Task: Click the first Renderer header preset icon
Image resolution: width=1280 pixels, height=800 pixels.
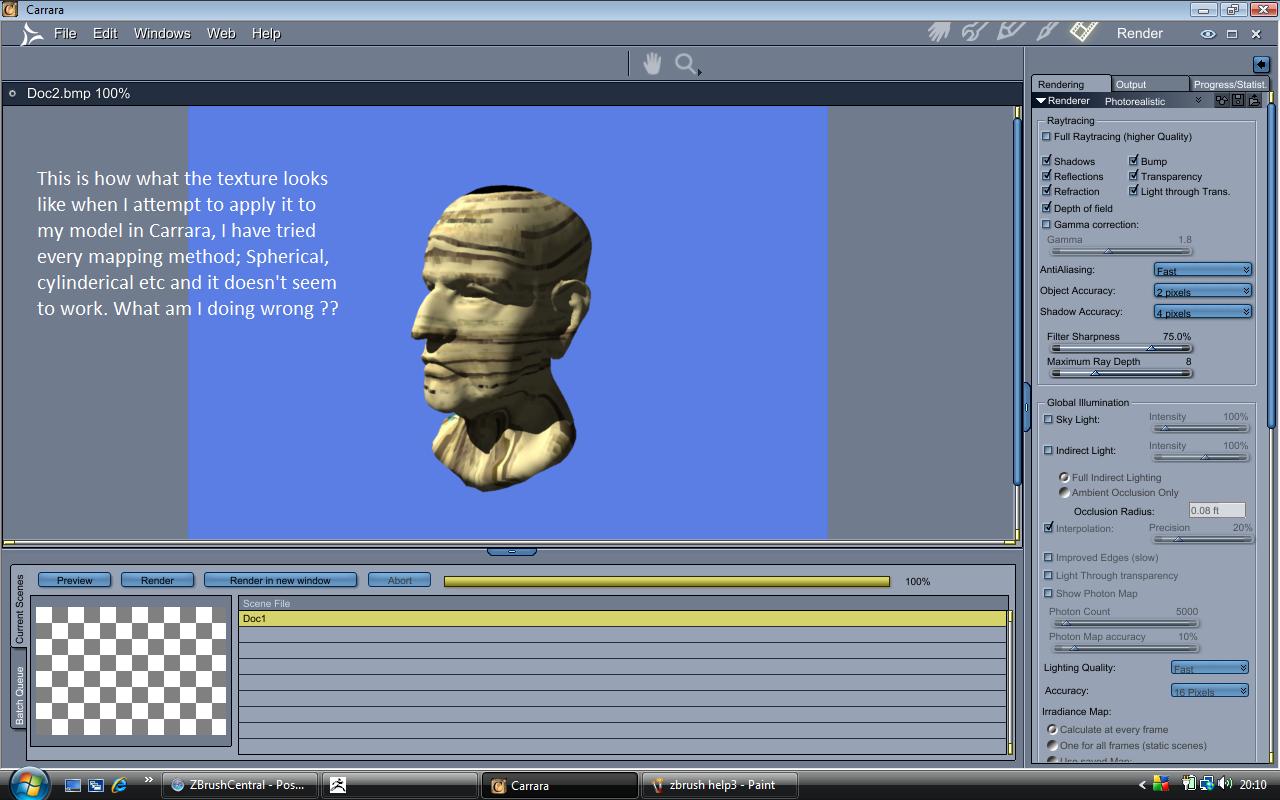Action: coord(1222,101)
